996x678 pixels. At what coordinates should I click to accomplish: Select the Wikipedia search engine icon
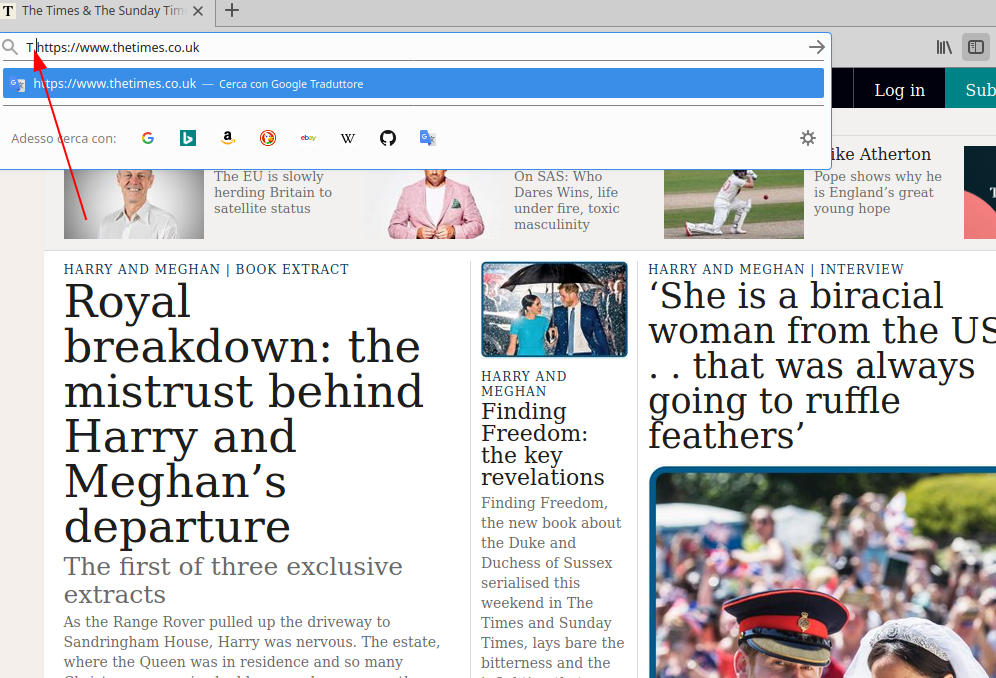[x=348, y=138]
